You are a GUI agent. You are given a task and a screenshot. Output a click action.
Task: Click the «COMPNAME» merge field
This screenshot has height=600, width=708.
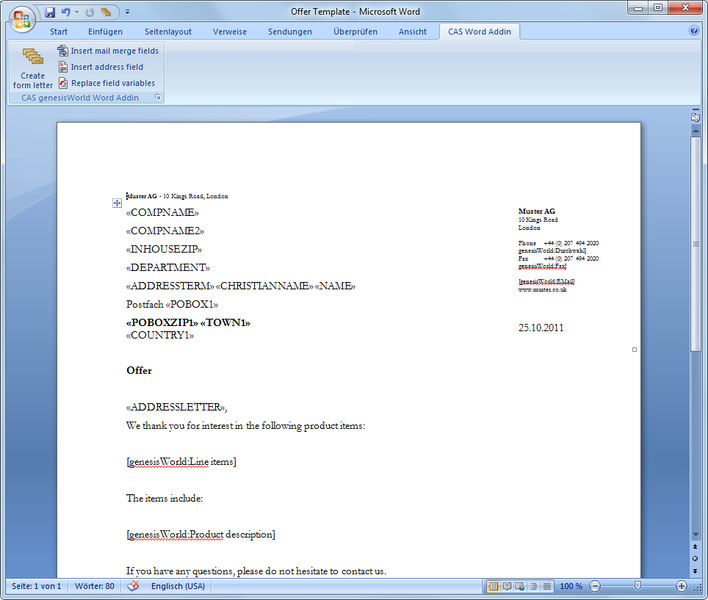tap(163, 213)
